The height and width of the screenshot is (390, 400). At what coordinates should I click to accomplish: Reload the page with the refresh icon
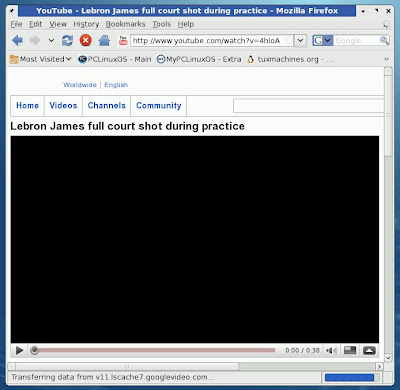coord(67,41)
